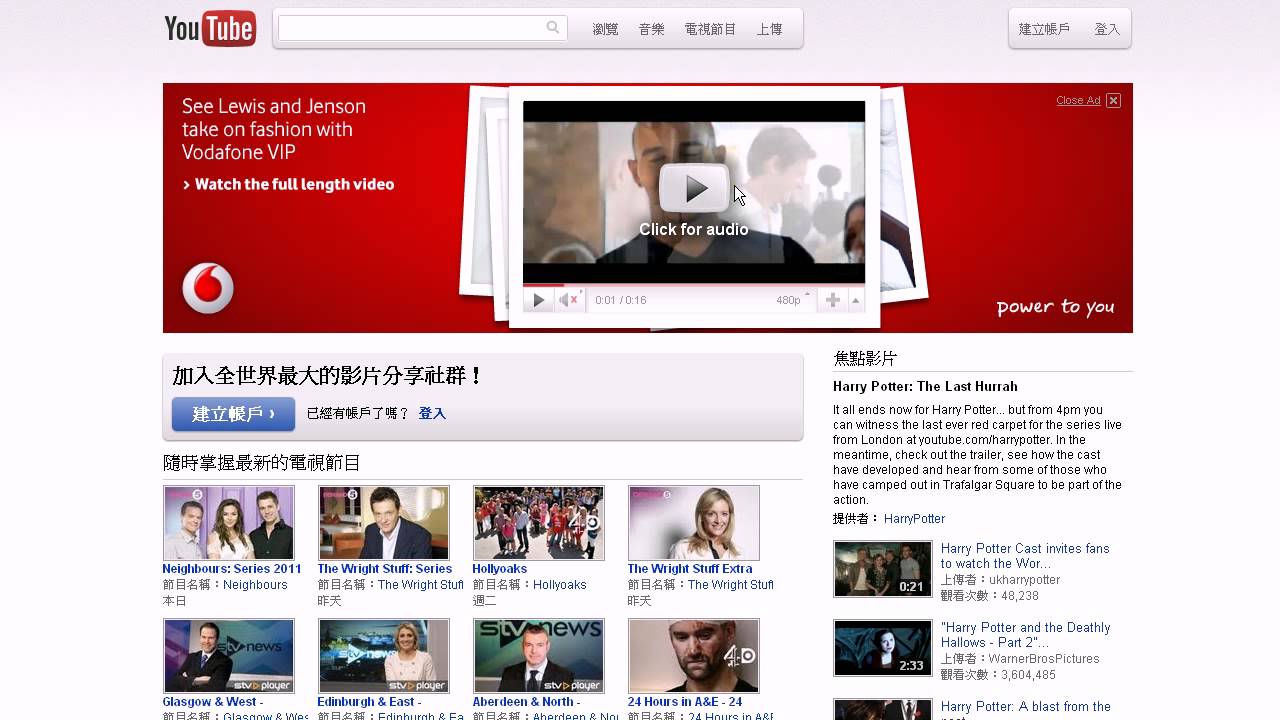Viewport: 1280px width, 720px height.
Task: Click the search magnifier icon
Action: tap(553, 28)
